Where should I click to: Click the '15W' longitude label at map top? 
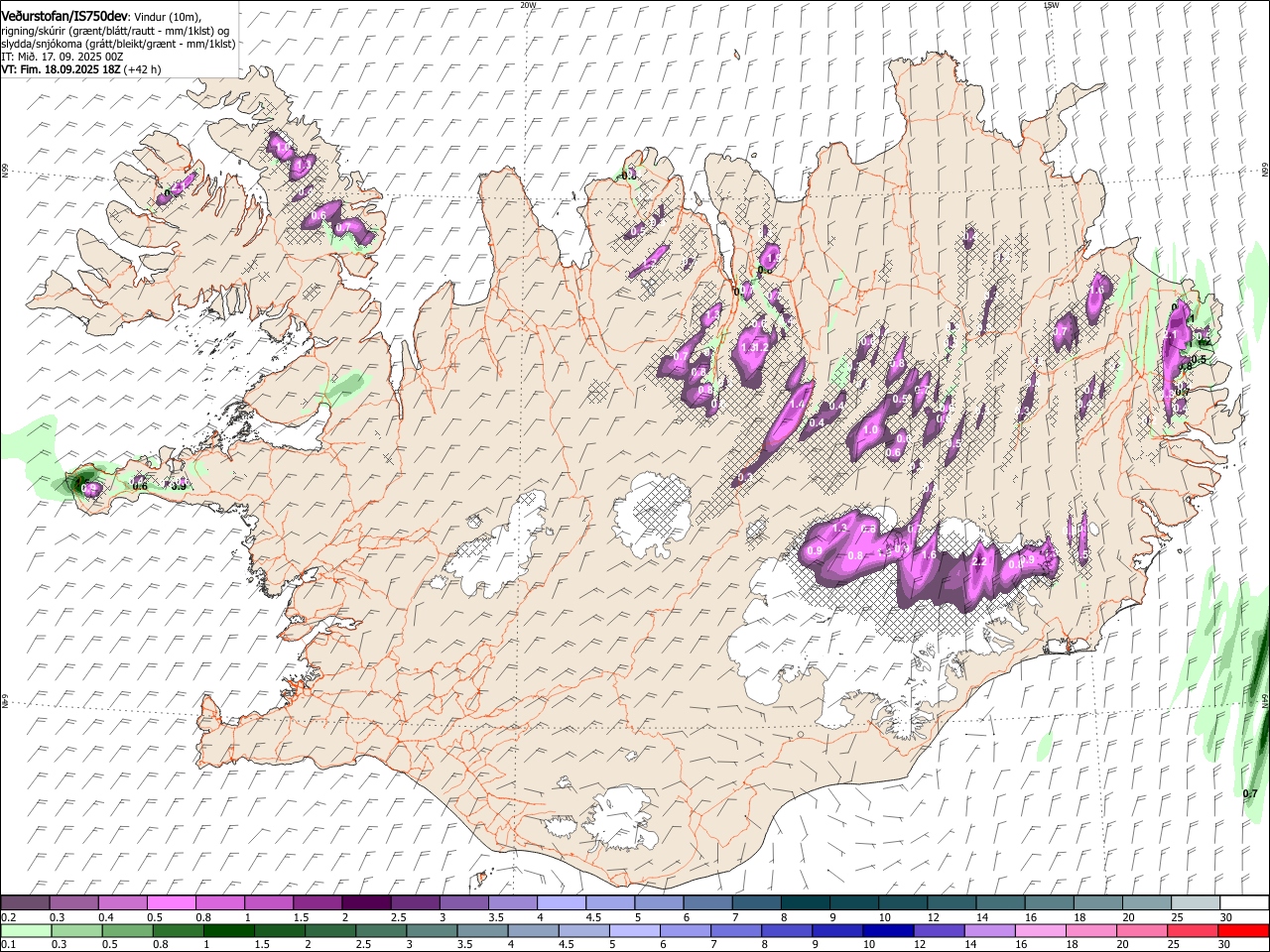pyautogui.click(x=1051, y=5)
